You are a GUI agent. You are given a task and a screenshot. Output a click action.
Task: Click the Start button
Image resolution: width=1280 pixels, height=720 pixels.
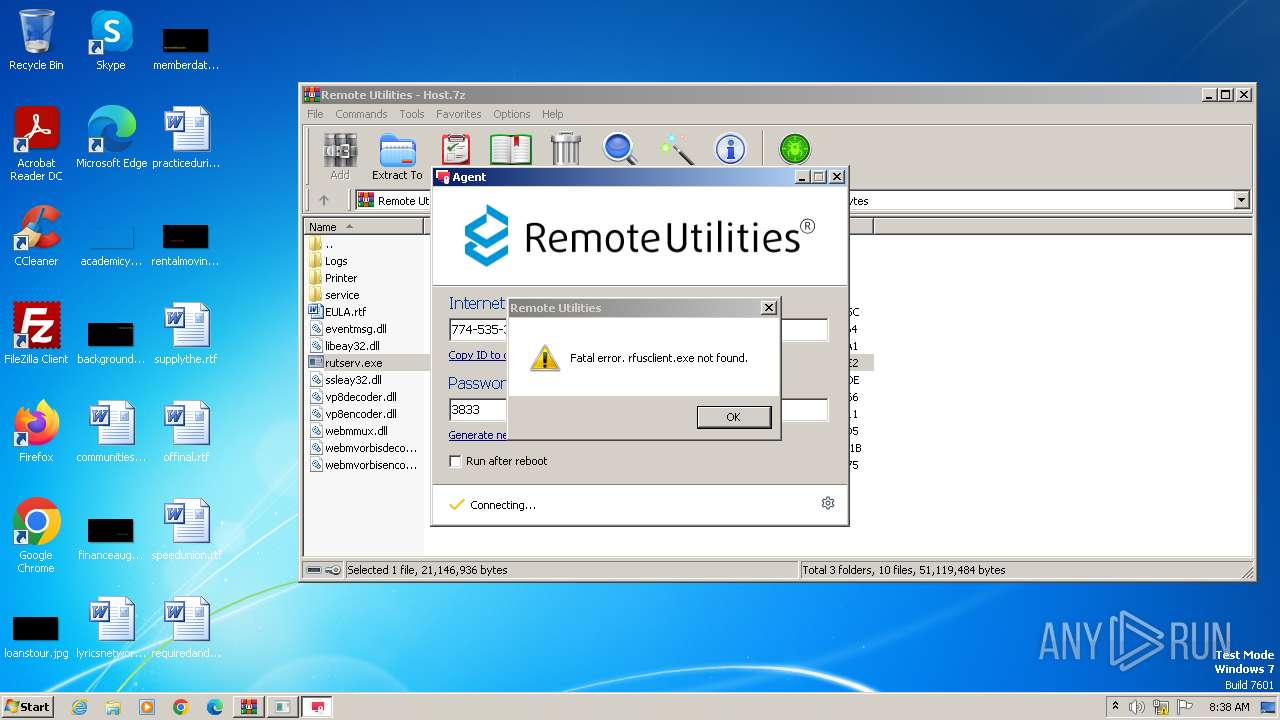point(27,707)
